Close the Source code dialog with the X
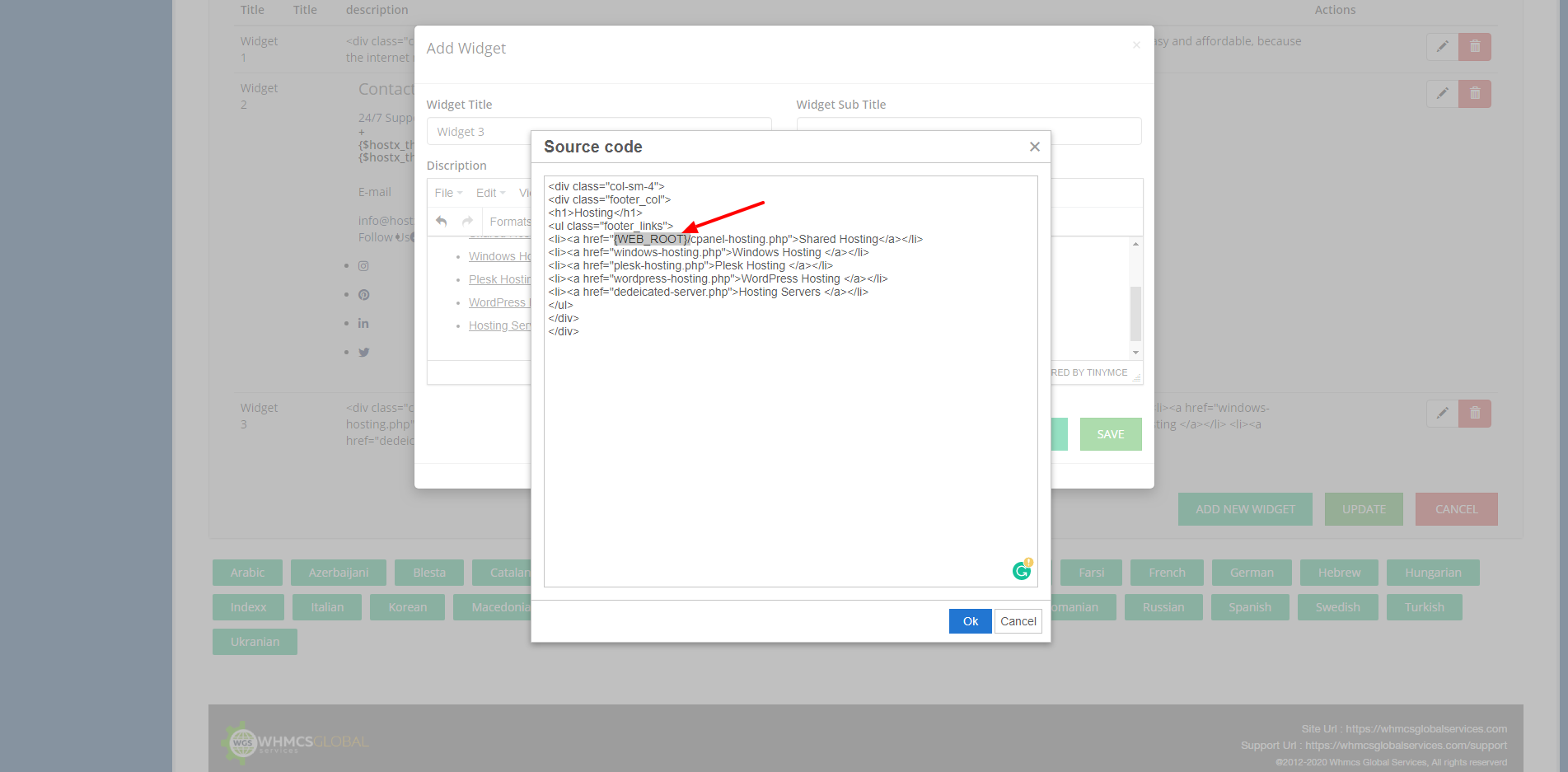 (x=1034, y=147)
